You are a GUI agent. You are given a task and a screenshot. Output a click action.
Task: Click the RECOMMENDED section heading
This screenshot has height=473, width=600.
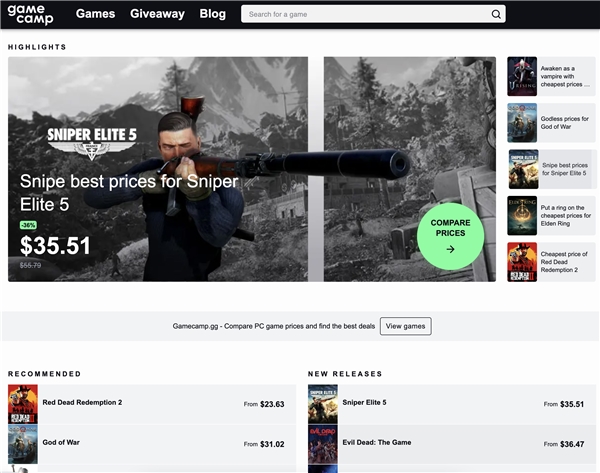[44, 374]
